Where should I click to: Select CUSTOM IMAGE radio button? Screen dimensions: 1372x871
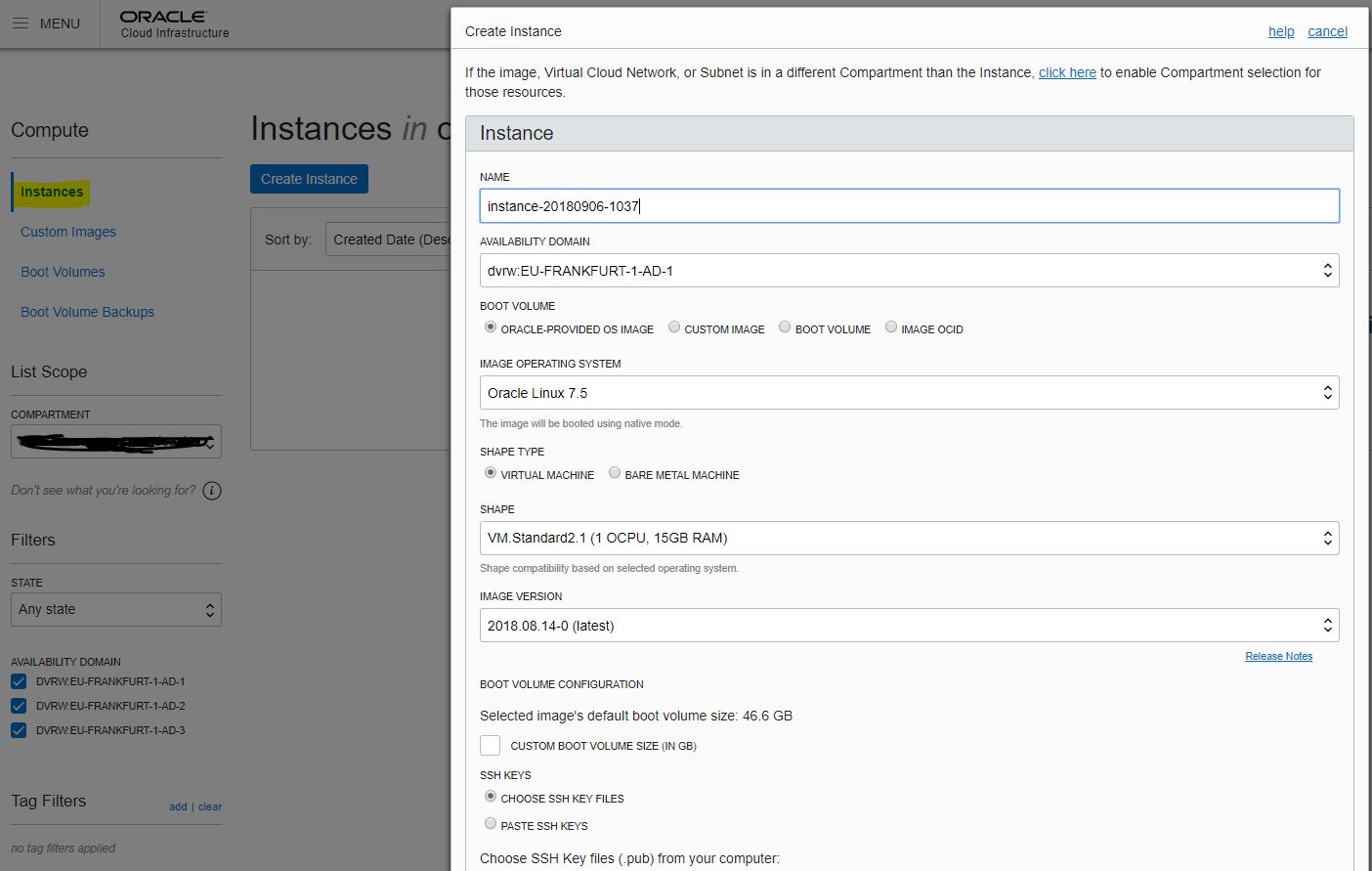point(674,327)
